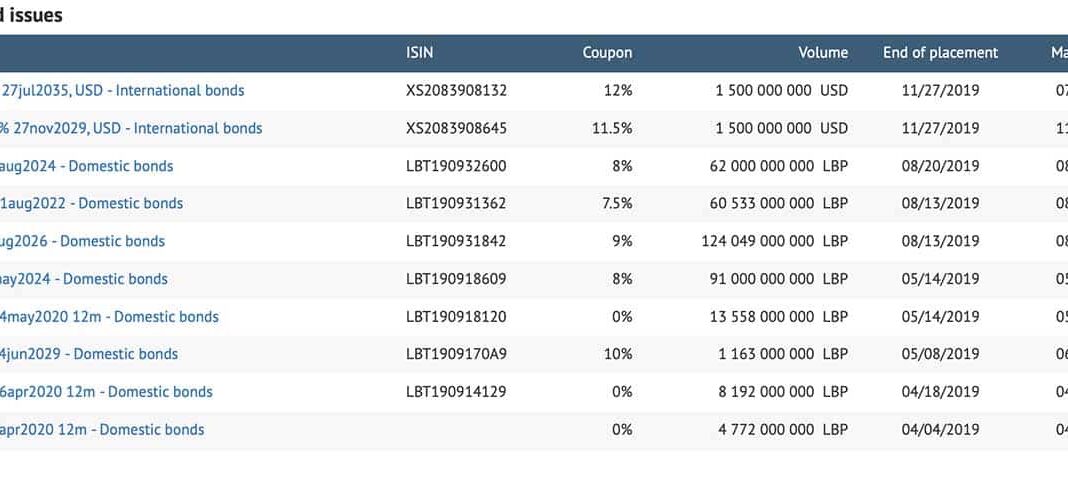Click the ISIN code XS2083908132
Screen dimensions: 1068x504
click(x=456, y=90)
